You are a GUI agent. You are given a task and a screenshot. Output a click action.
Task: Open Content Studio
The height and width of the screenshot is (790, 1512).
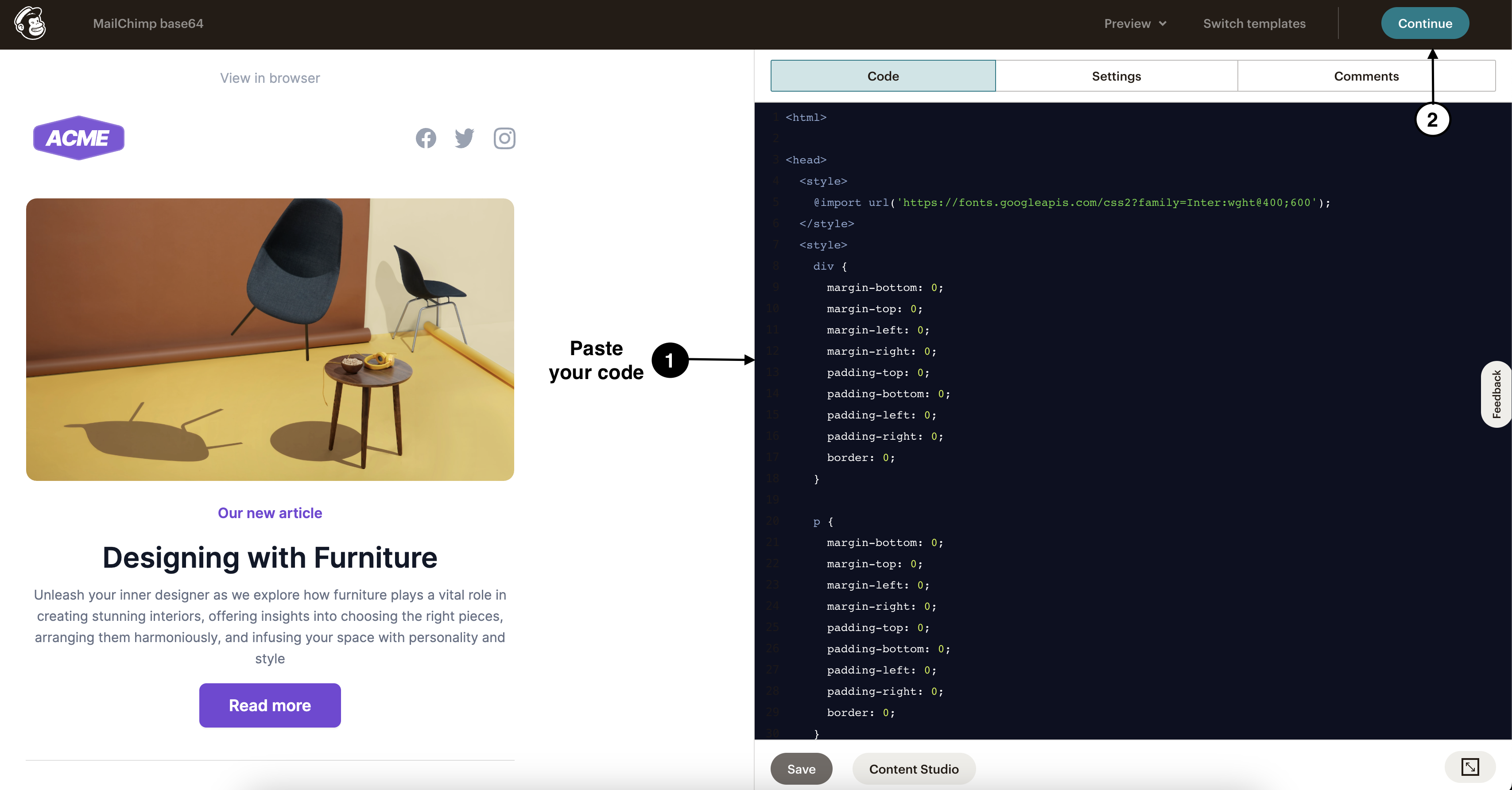coord(913,769)
